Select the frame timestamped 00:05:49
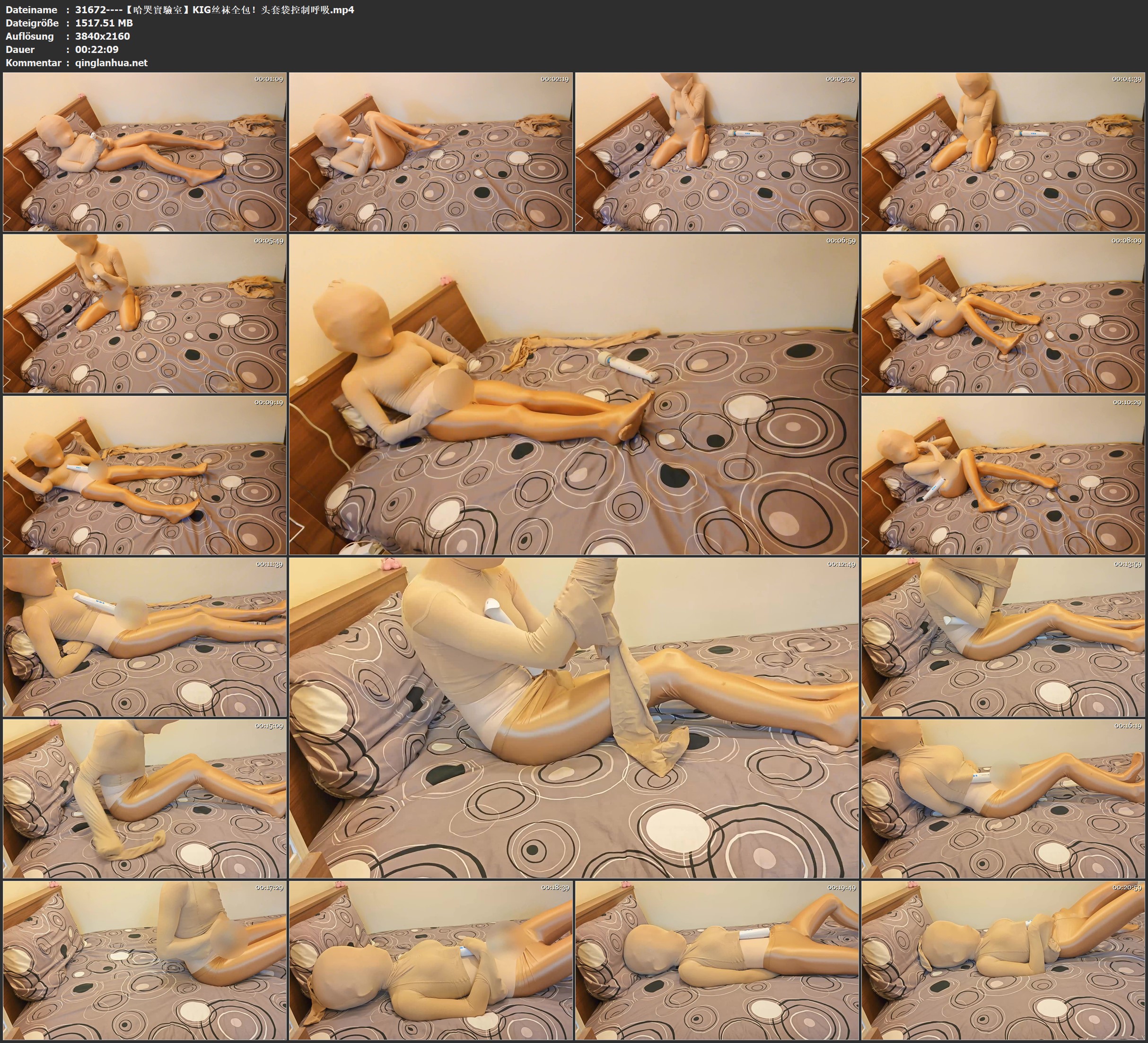 tap(145, 313)
